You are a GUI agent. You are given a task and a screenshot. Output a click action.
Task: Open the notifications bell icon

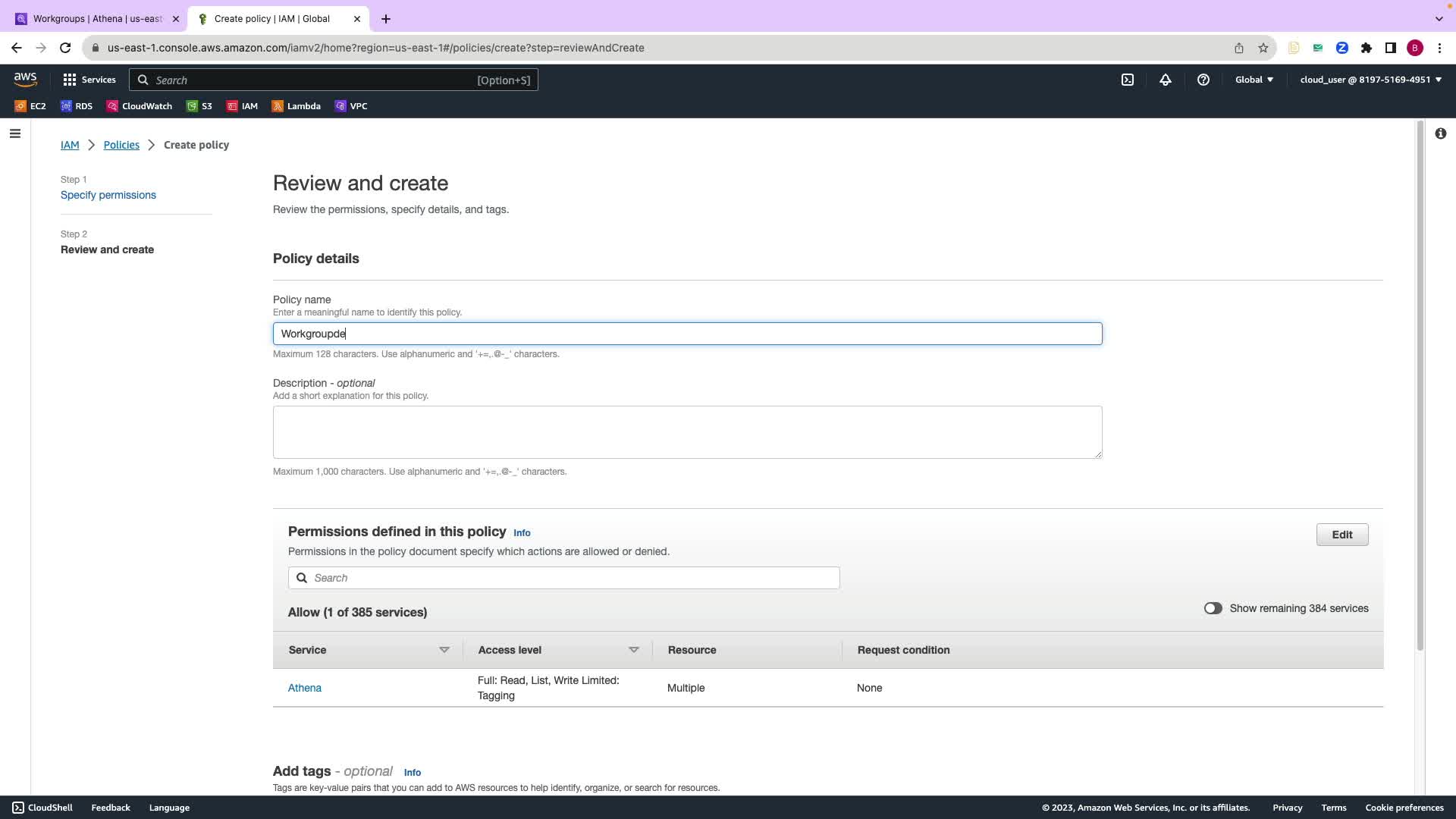pyautogui.click(x=1166, y=80)
